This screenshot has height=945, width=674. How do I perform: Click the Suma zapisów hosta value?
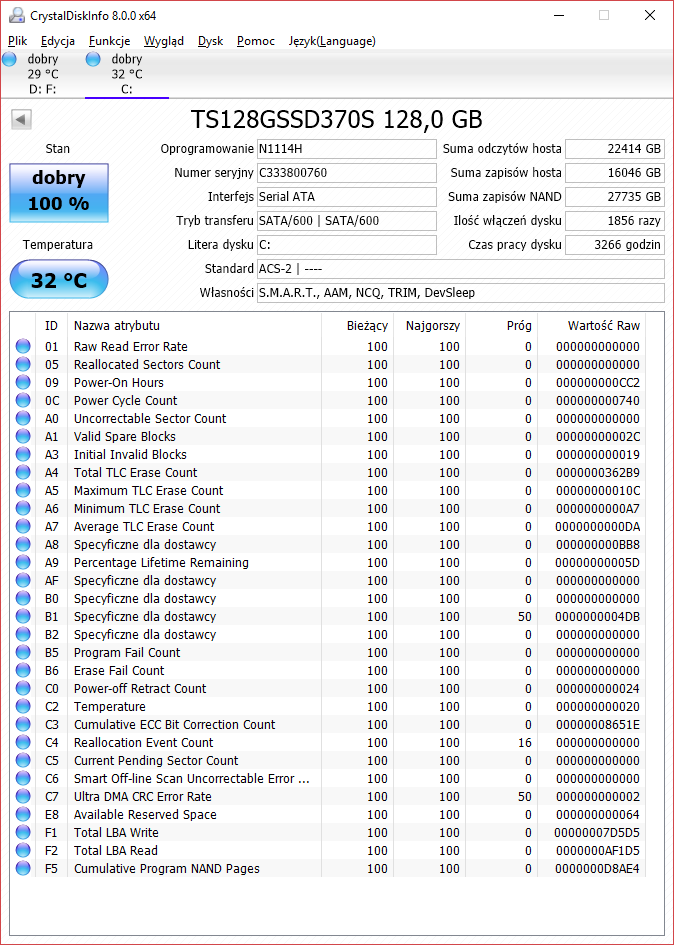tap(615, 173)
